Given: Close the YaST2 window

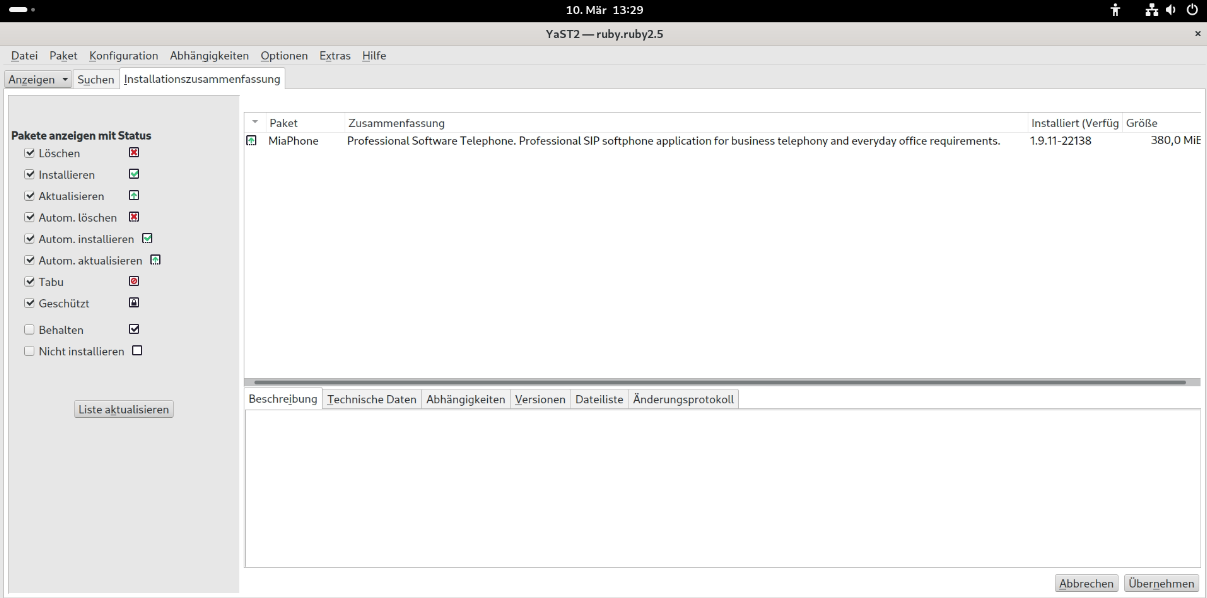Looking at the screenshot, I should (1198, 33).
